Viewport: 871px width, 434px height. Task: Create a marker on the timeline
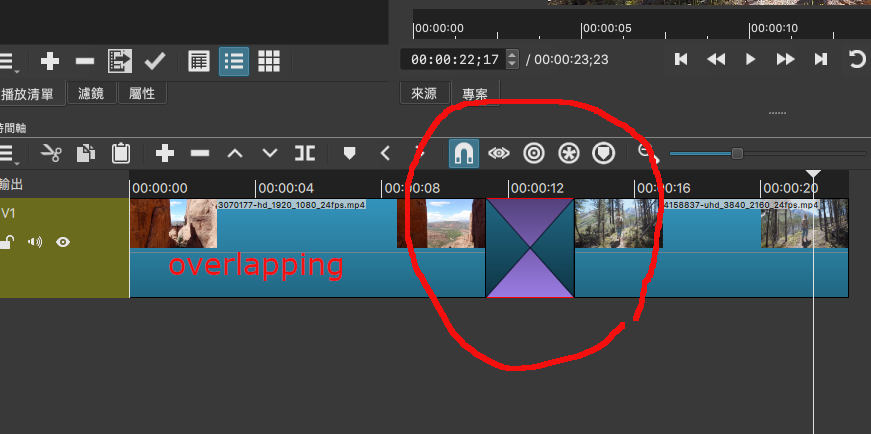click(349, 153)
